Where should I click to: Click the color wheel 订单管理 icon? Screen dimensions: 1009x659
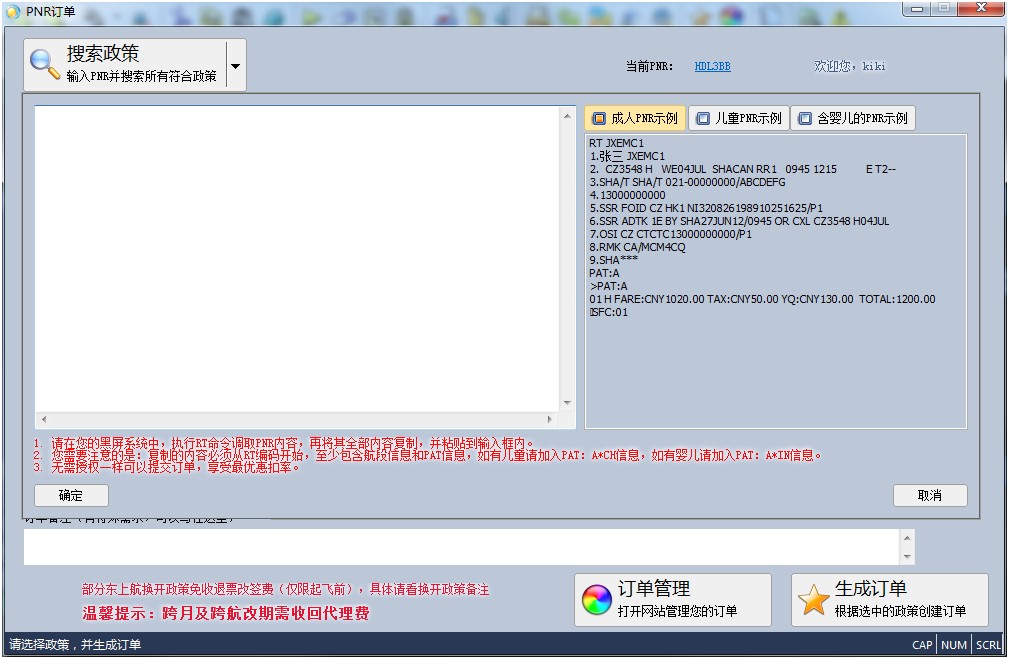tap(597, 600)
